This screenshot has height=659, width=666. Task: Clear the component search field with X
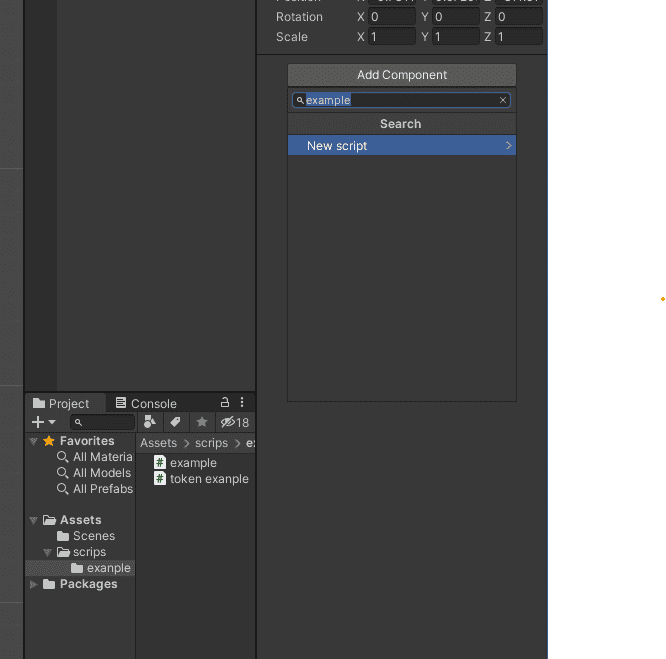click(502, 100)
